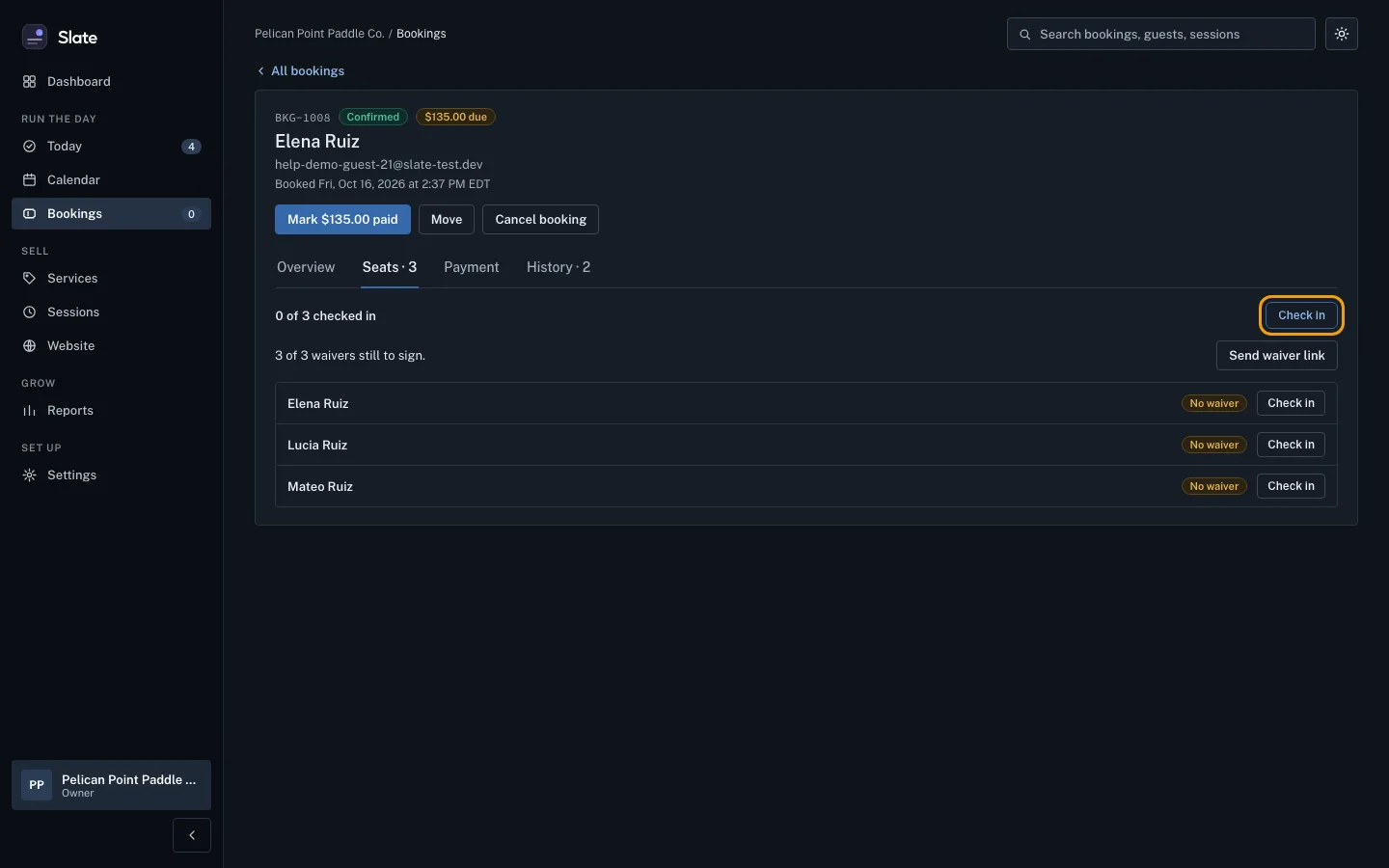Image resolution: width=1389 pixels, height=868 pixels.
Task: Switch to the Payment tab
Action: [x=472, y=267]
